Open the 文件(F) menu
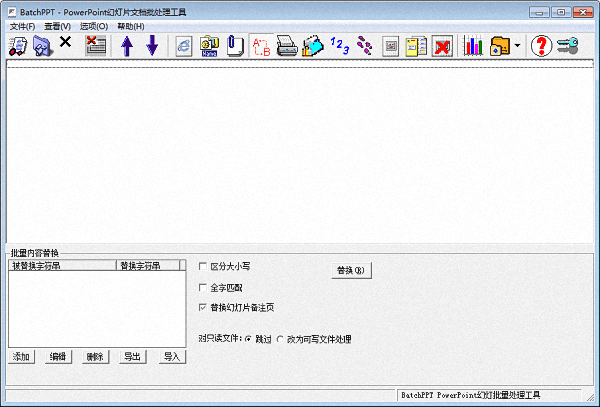 click(x=22, y=26)
